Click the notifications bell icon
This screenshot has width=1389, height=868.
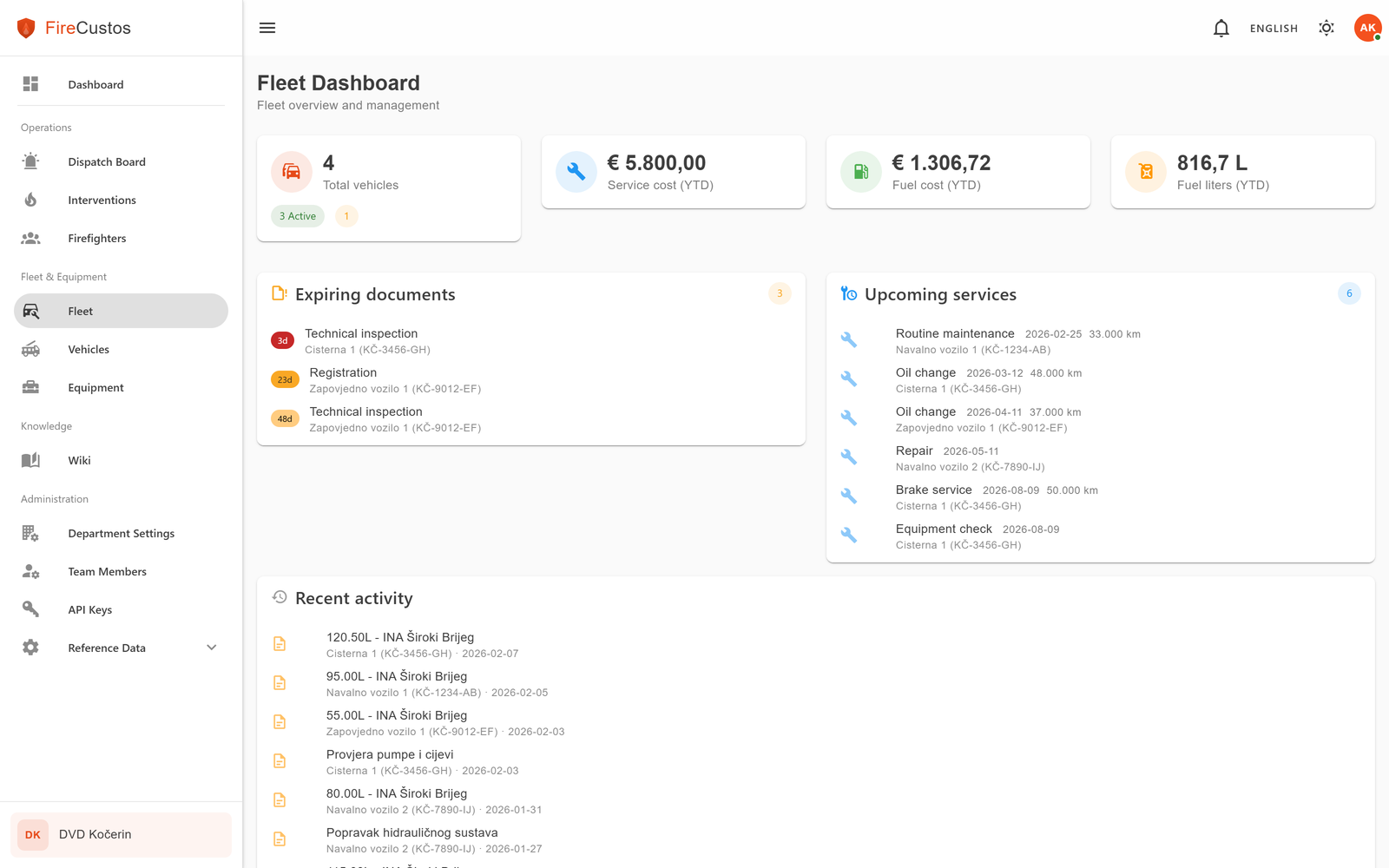1221,28
